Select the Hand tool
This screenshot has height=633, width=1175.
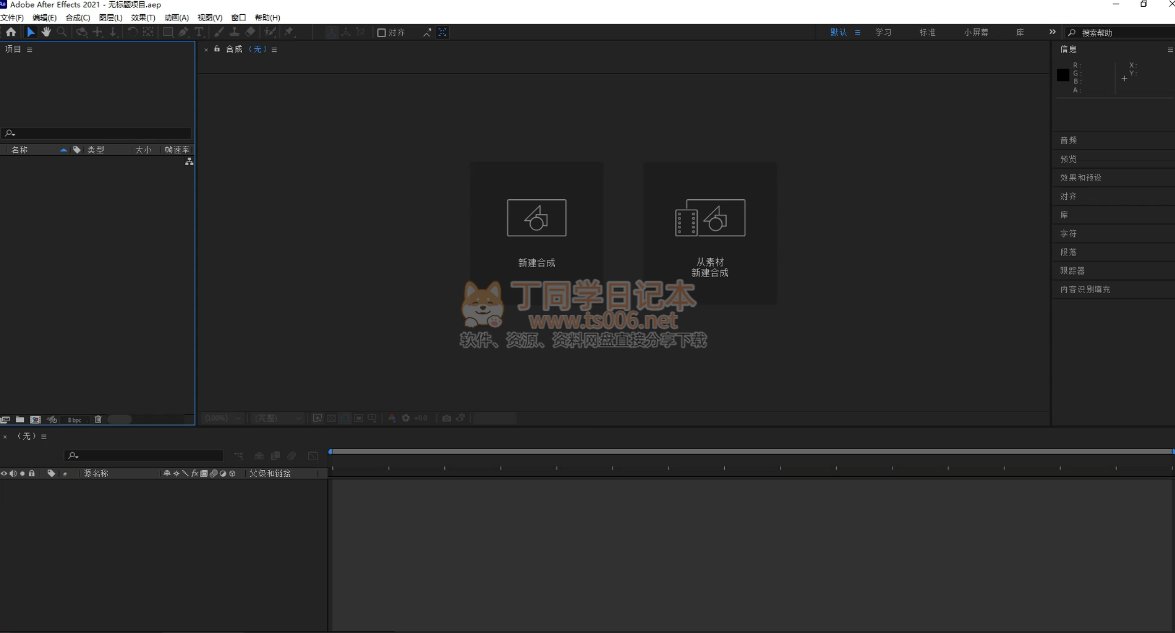tap(46, 32)
